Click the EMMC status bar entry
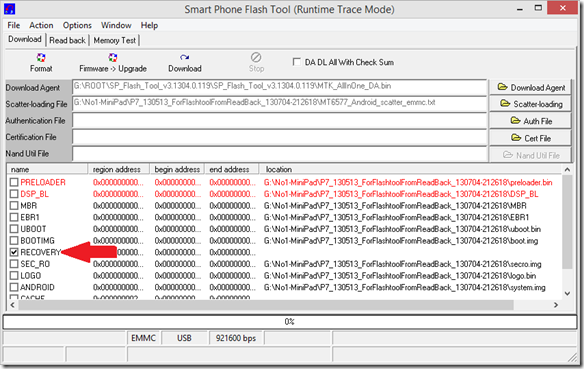This screenshot has width=584, height=369. click(x=143, y=338)
